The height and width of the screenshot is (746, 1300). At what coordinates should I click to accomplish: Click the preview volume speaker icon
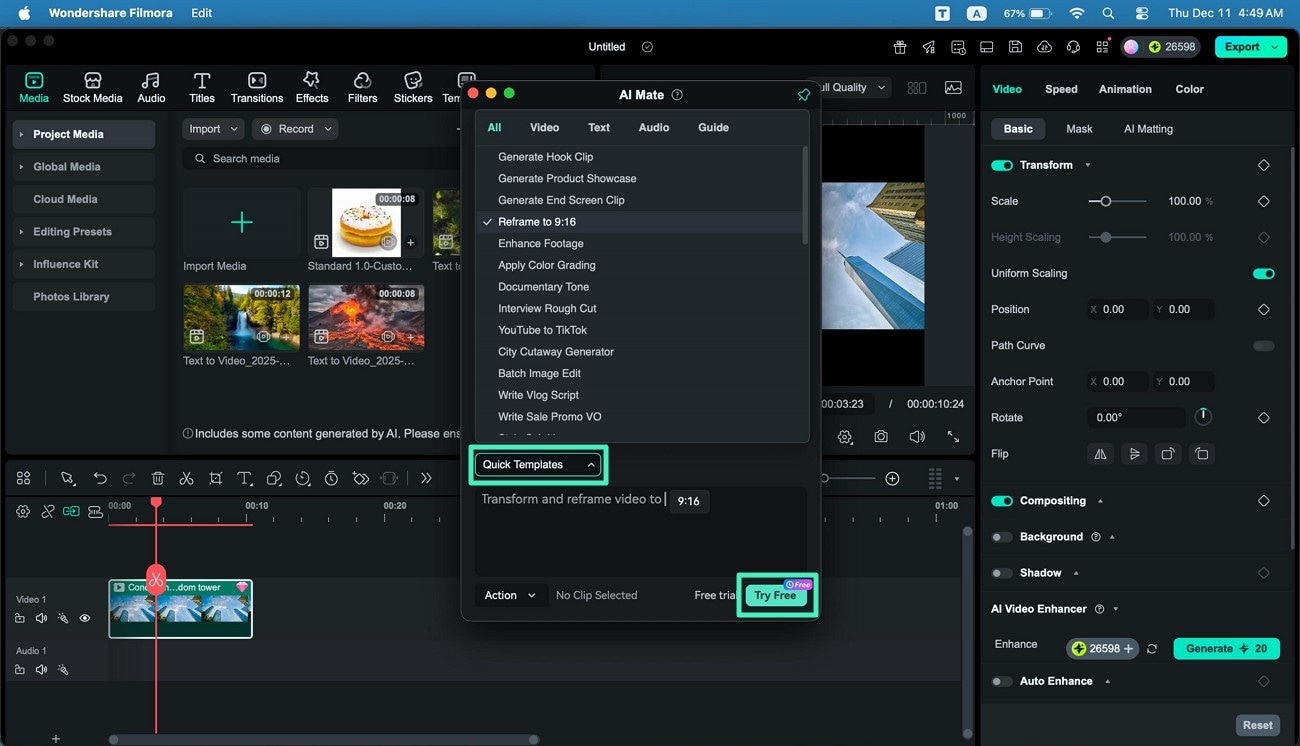tap(917, 437)
